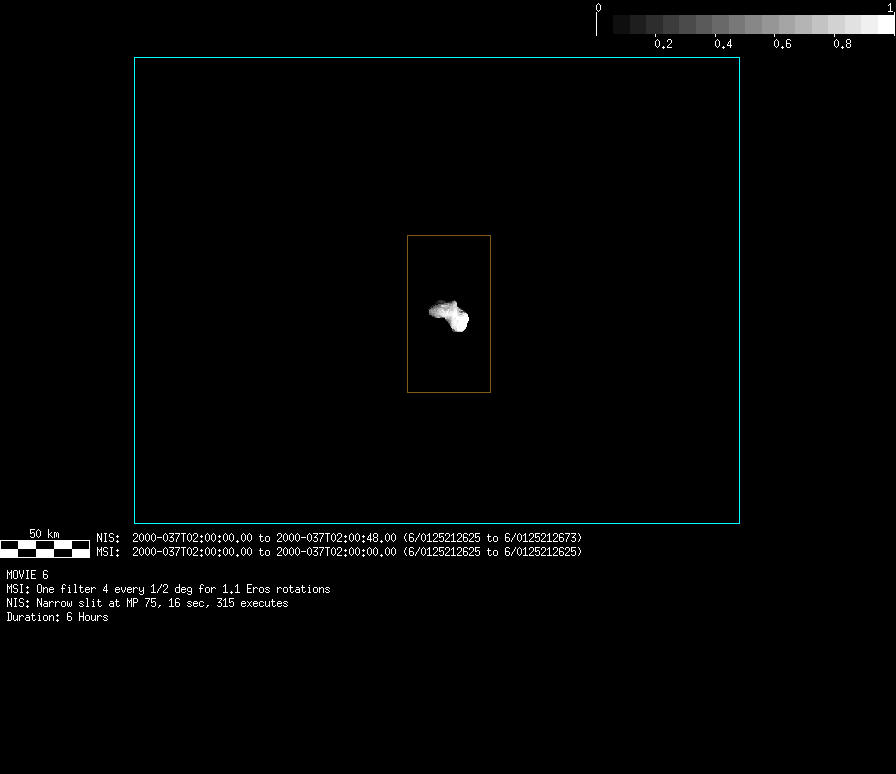Click the white end of grayscale bar
This screenshot has width=896, height=774.
884,24
